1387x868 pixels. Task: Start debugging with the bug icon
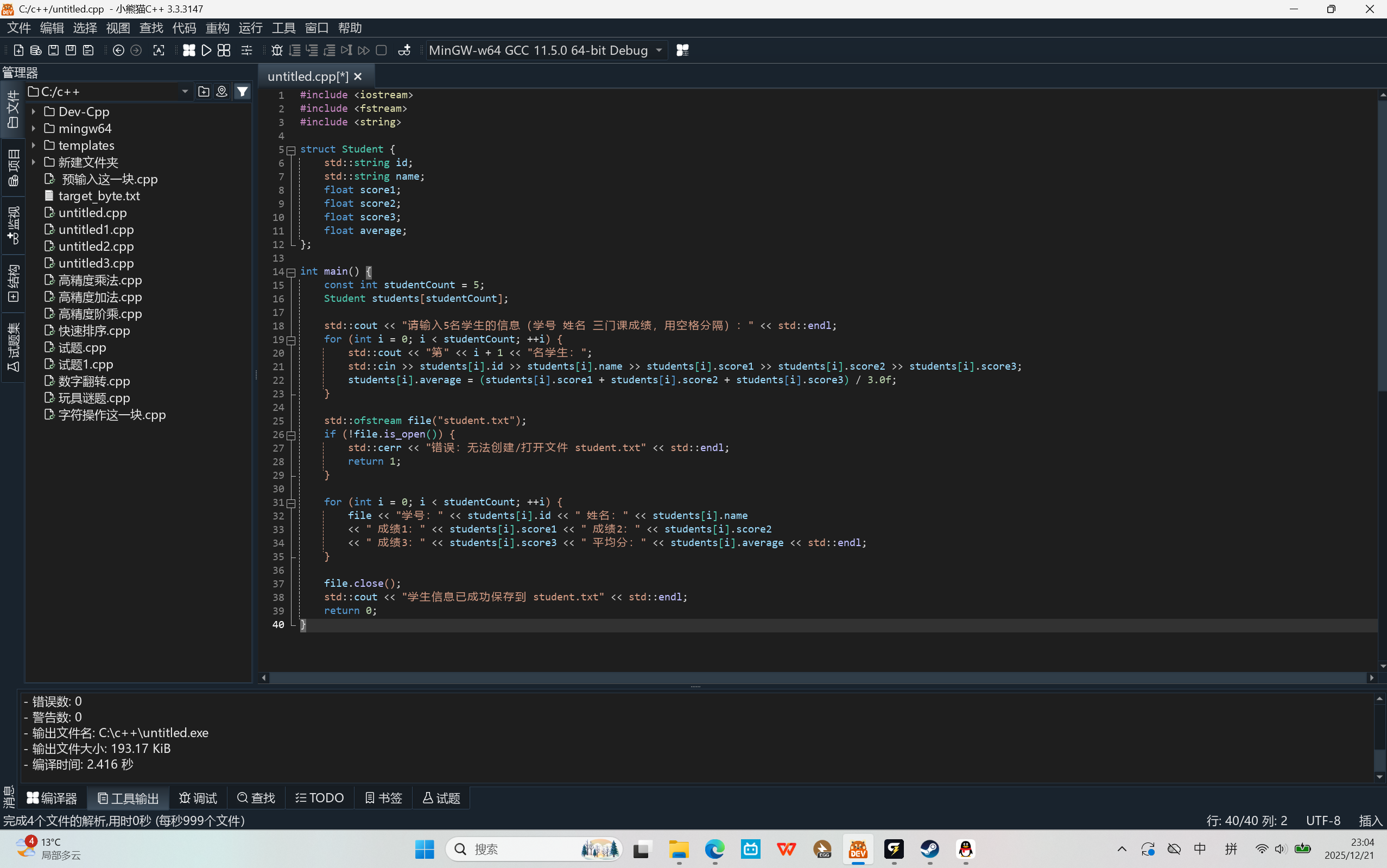[277, 50]
